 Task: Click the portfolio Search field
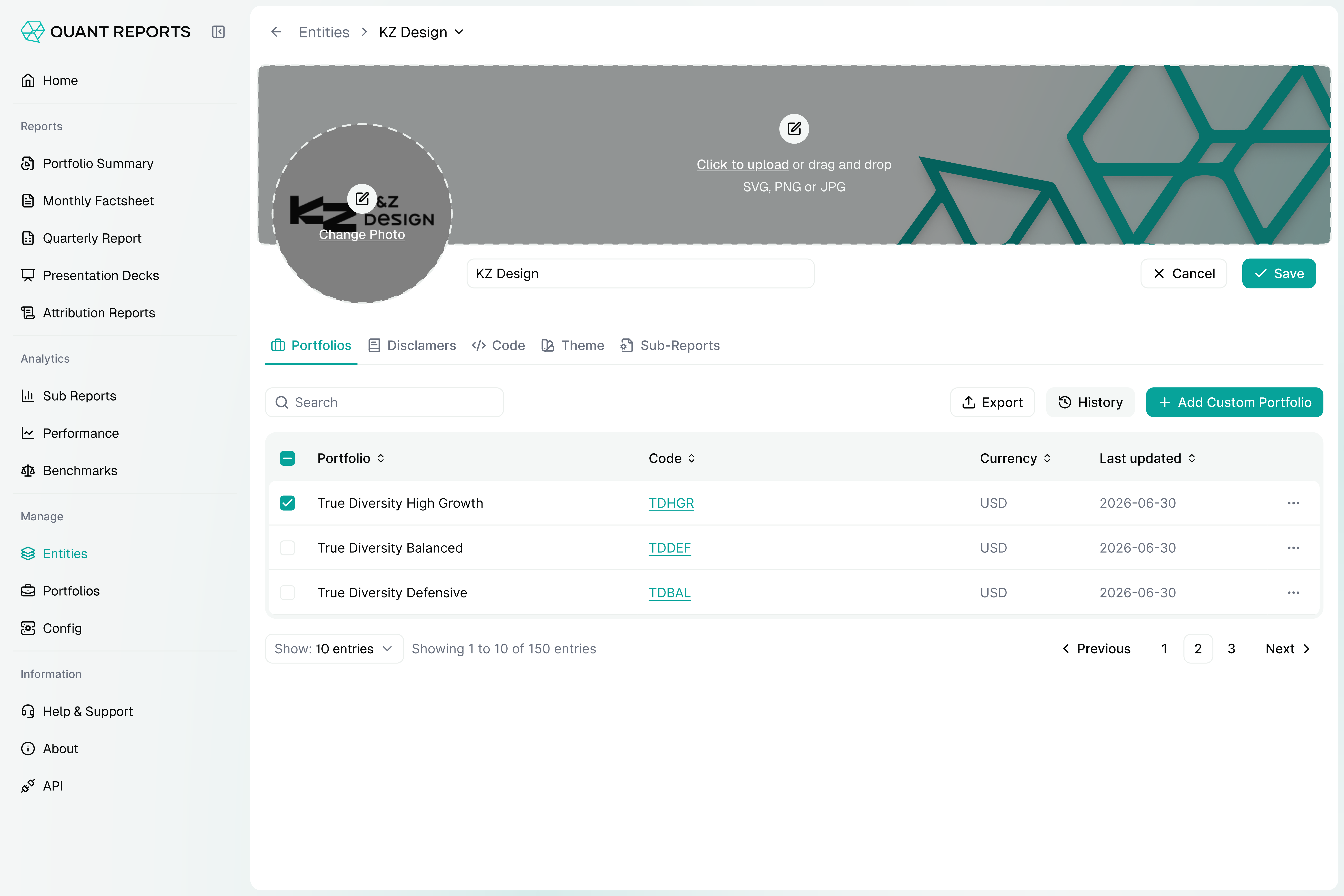point(384,402)
